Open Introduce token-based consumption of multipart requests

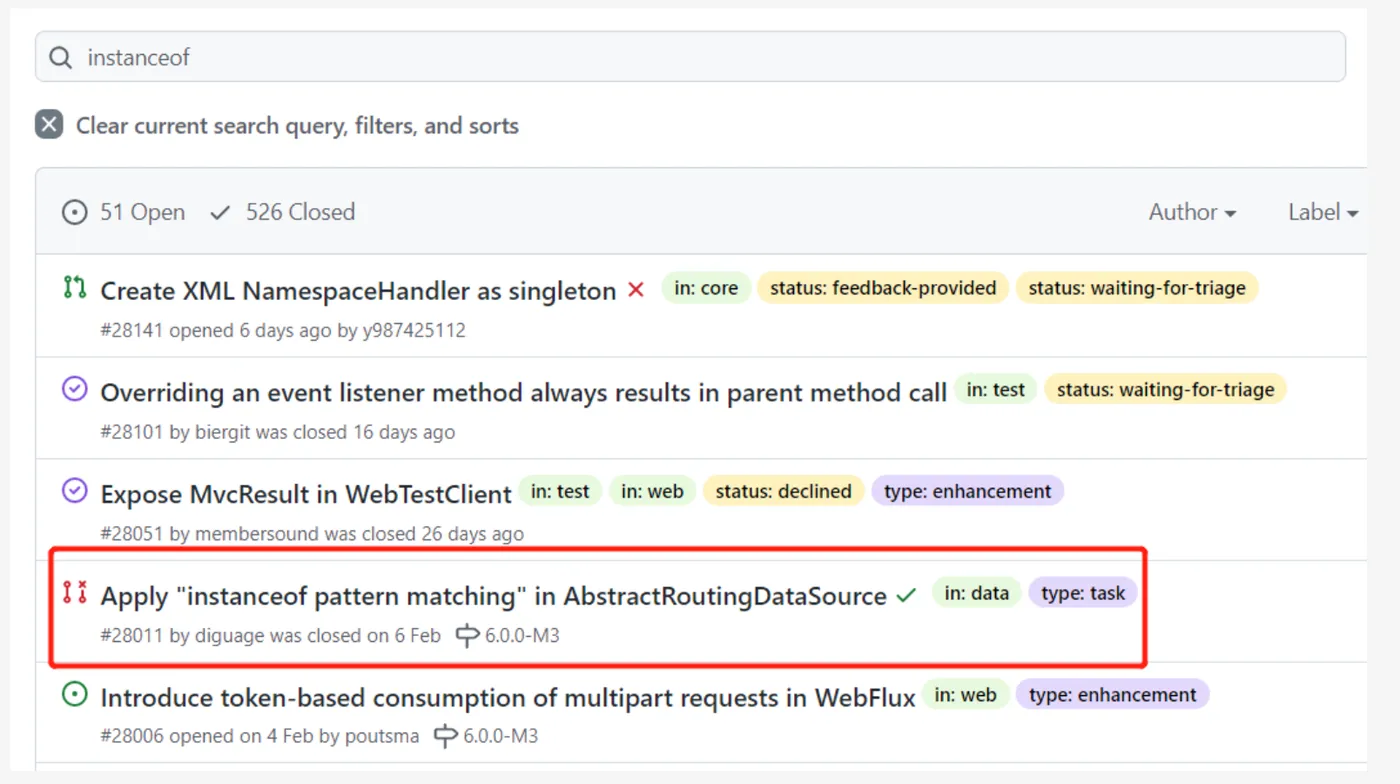pyautogui.click(x=508, y=698)
